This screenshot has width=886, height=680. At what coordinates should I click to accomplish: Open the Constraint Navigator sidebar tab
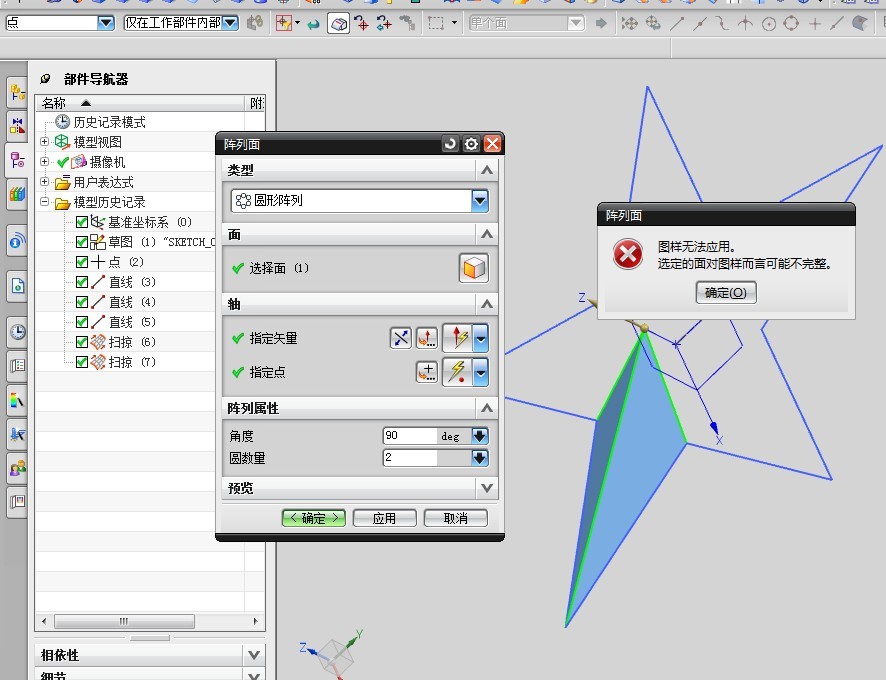point(18,126)
